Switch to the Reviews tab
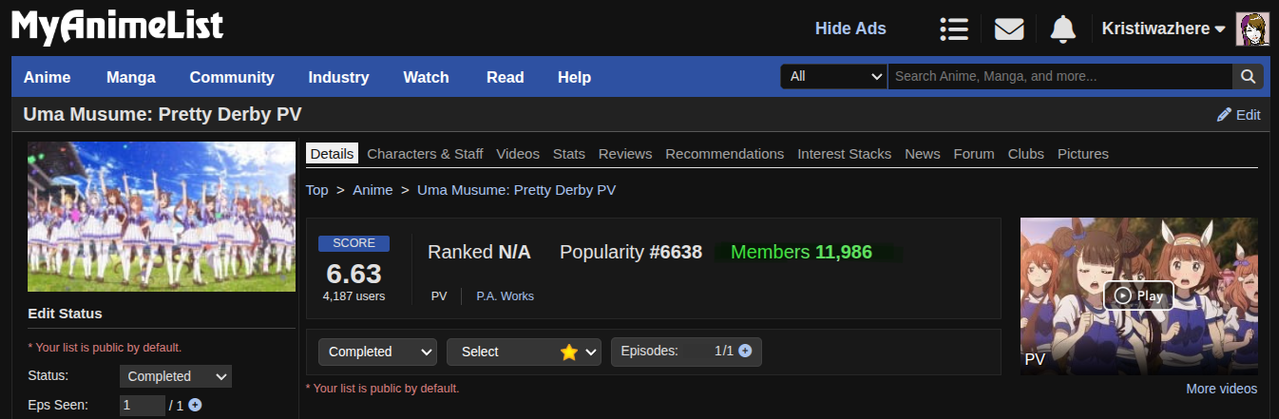Screen dimensions: 1279x419 pyautogui.click(x=625, y=154)
